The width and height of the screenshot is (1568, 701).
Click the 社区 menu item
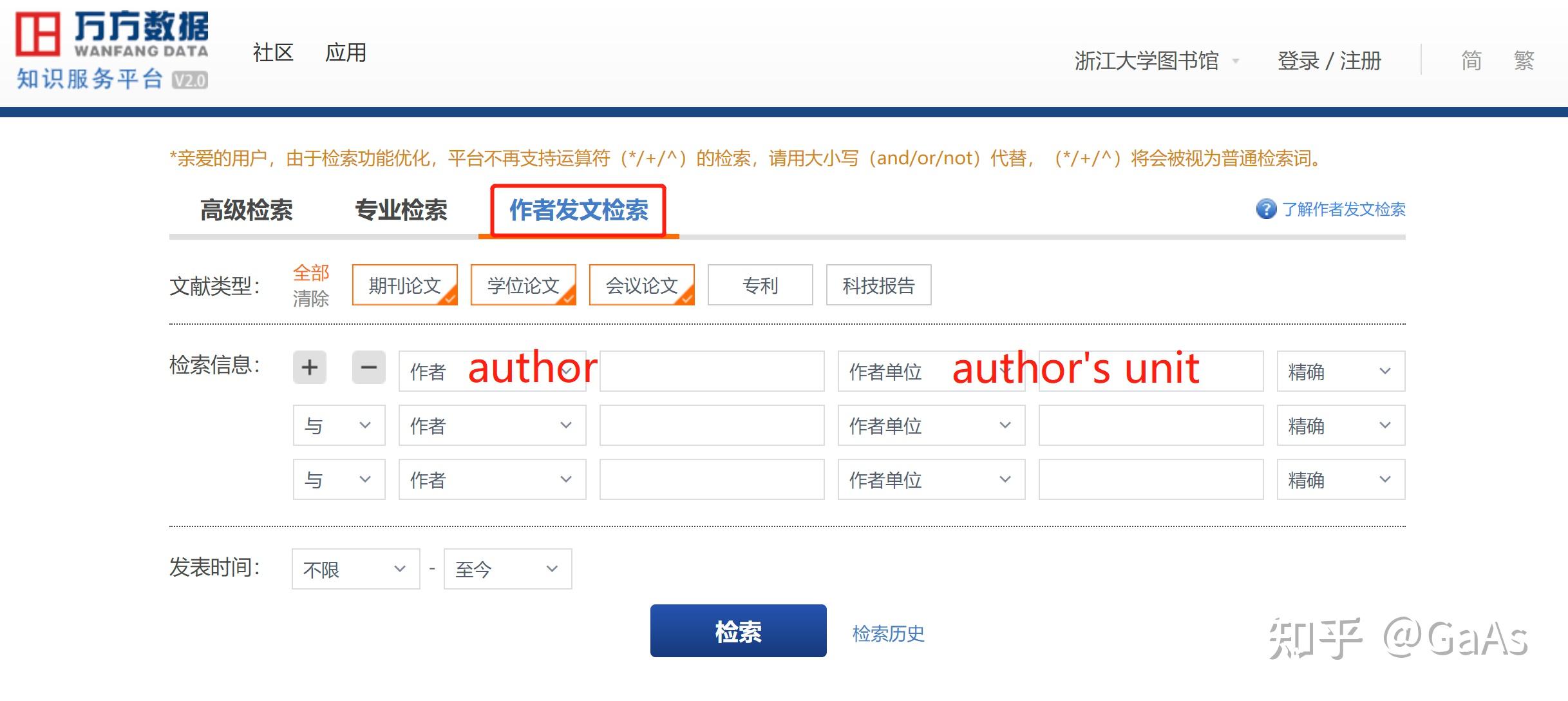click(x=274, y=53)
